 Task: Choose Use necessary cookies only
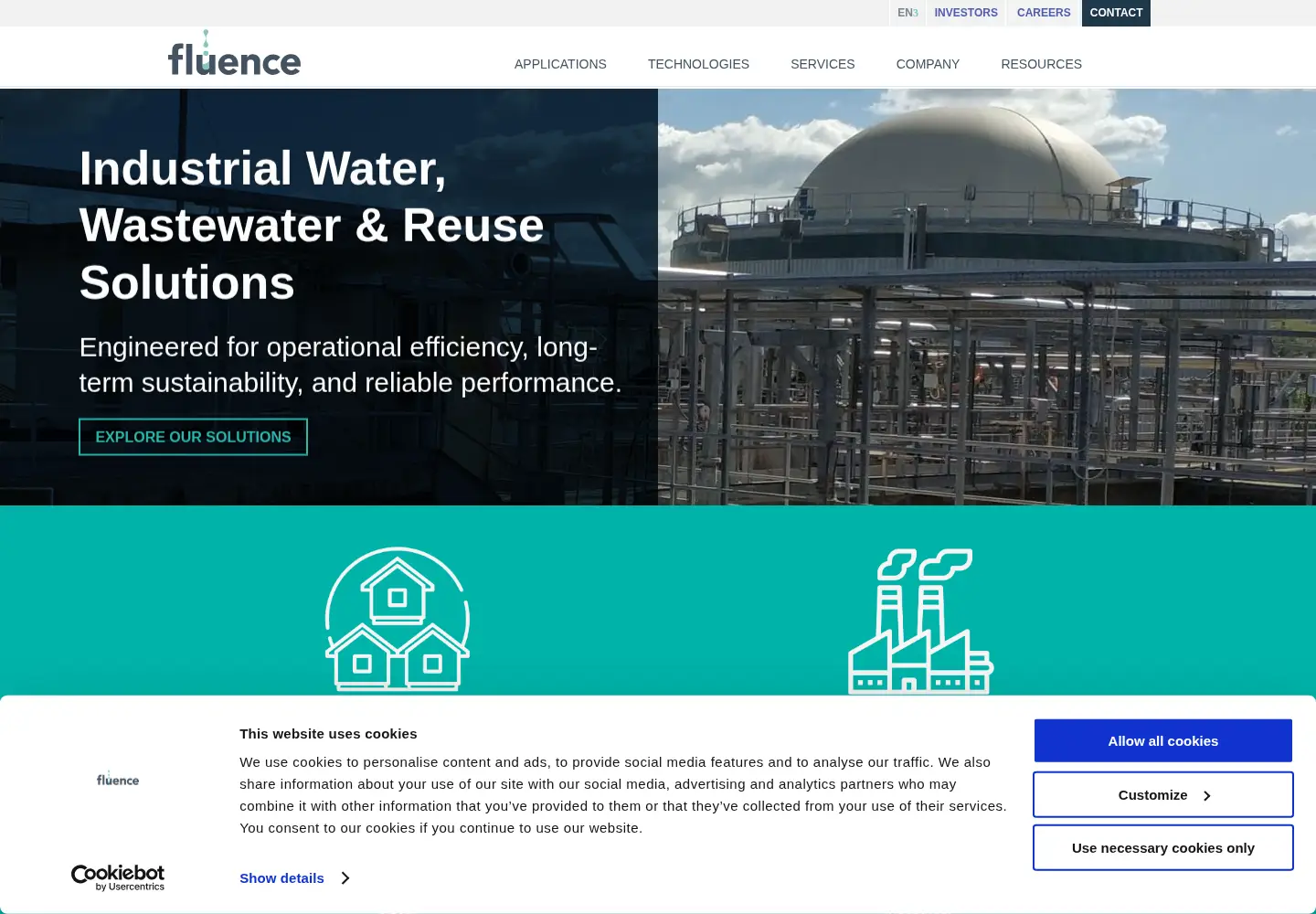(x=1163, y=848)
